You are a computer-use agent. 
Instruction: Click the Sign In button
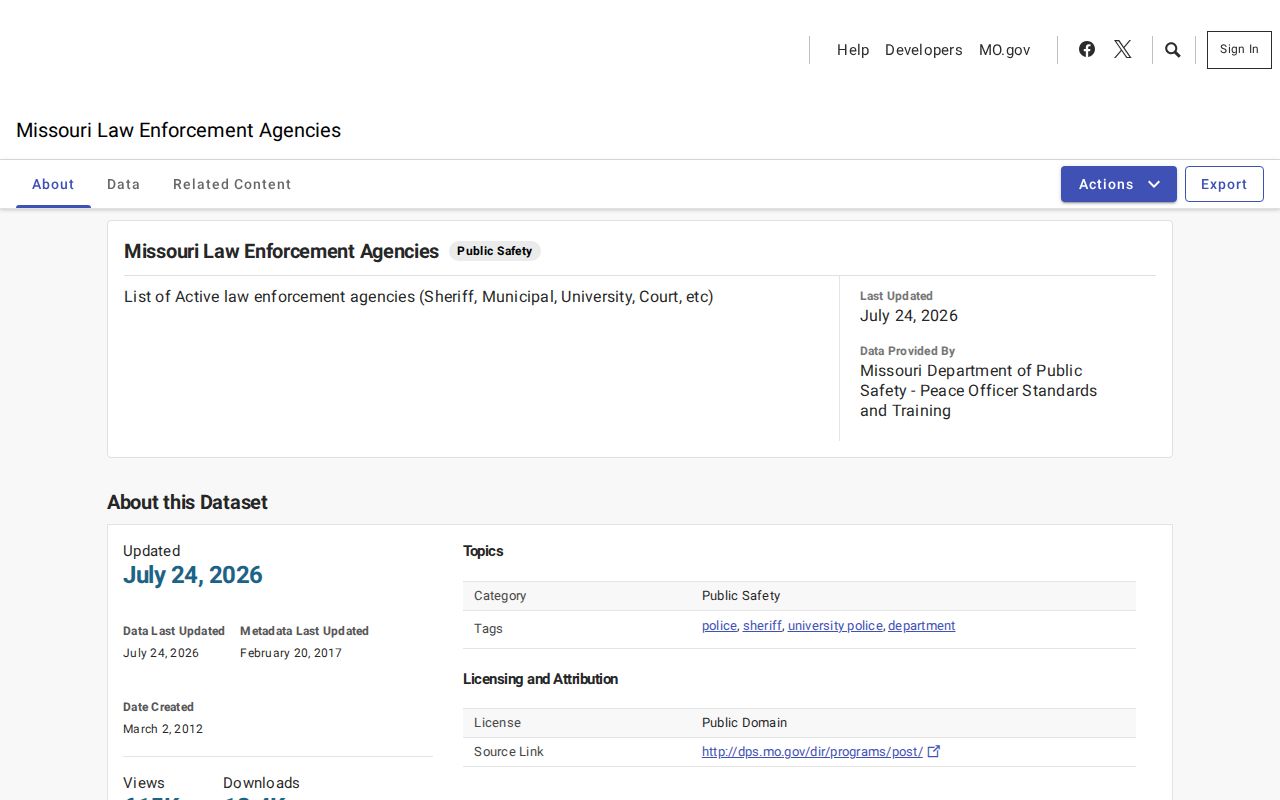click(x=1239, y=50)
